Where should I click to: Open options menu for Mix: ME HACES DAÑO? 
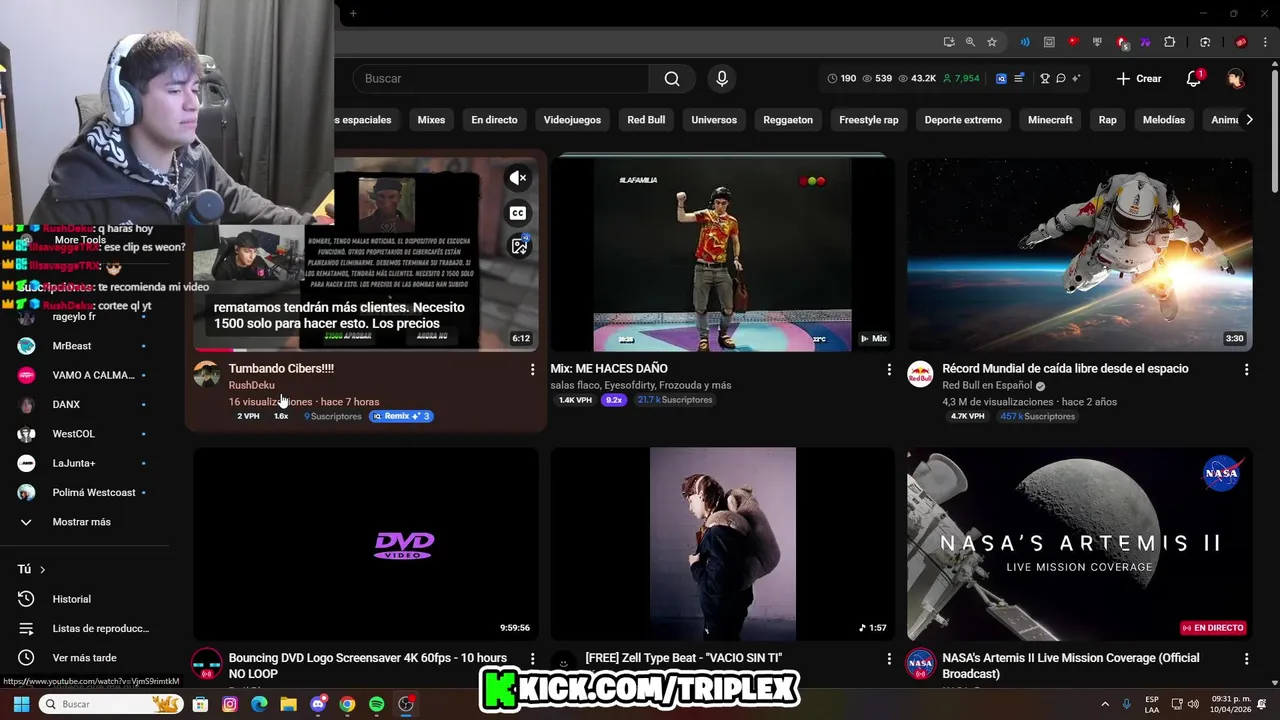tap(889, 370)
